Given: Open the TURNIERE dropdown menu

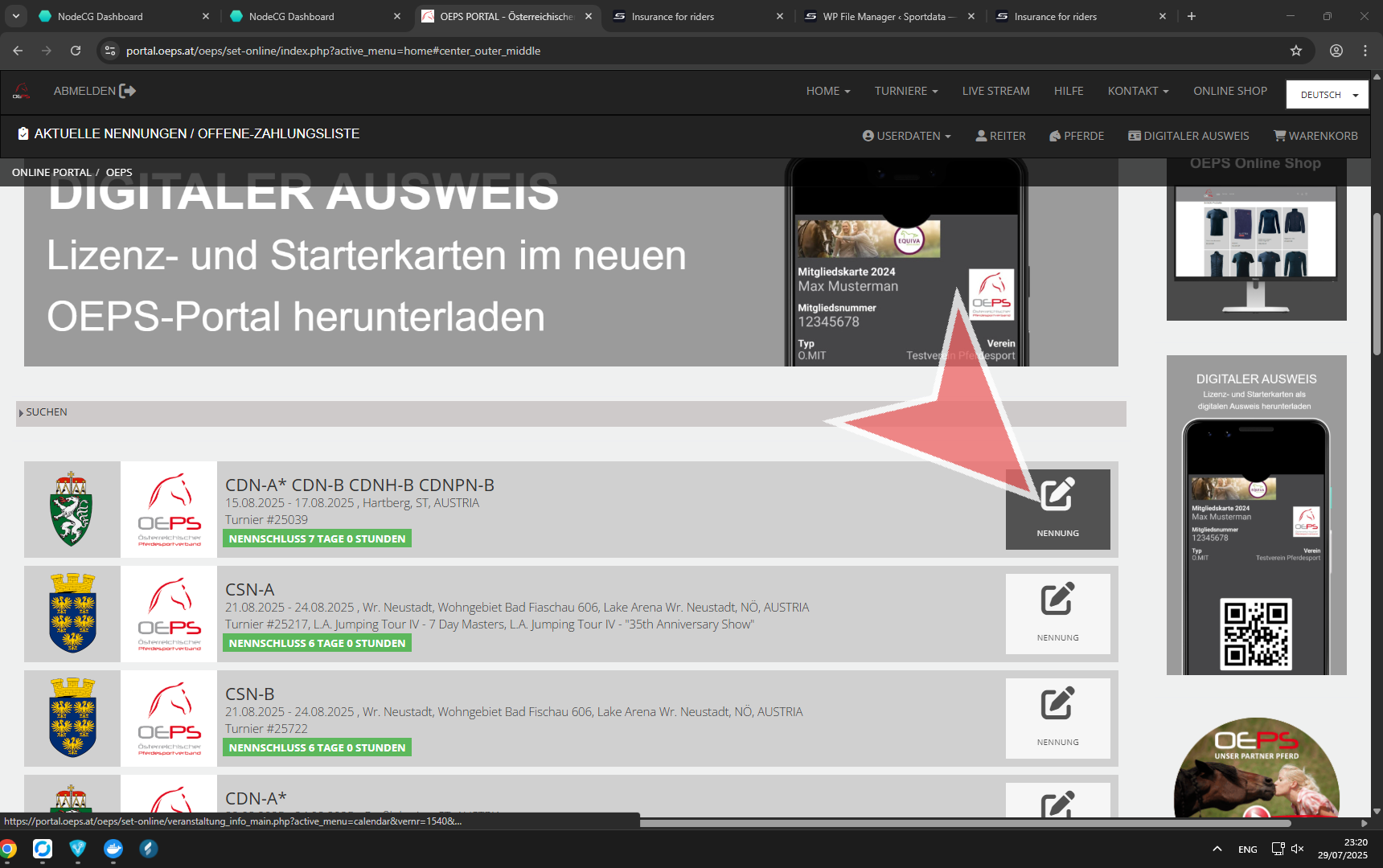Looking at the screenshot, I should pos(906,91).
